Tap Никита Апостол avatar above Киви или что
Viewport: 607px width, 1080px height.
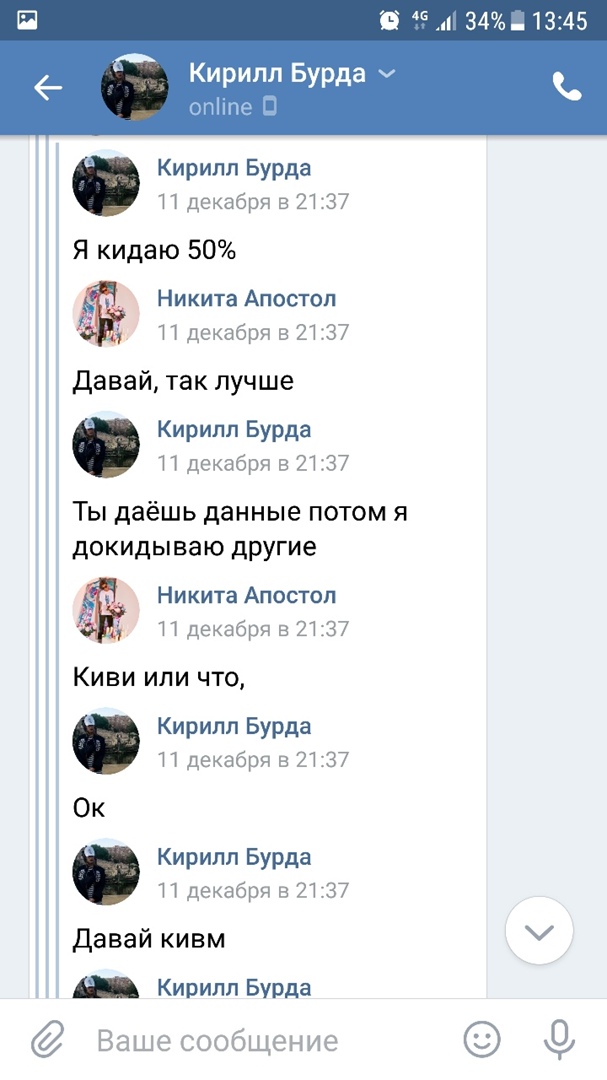(x=106, y=610)
